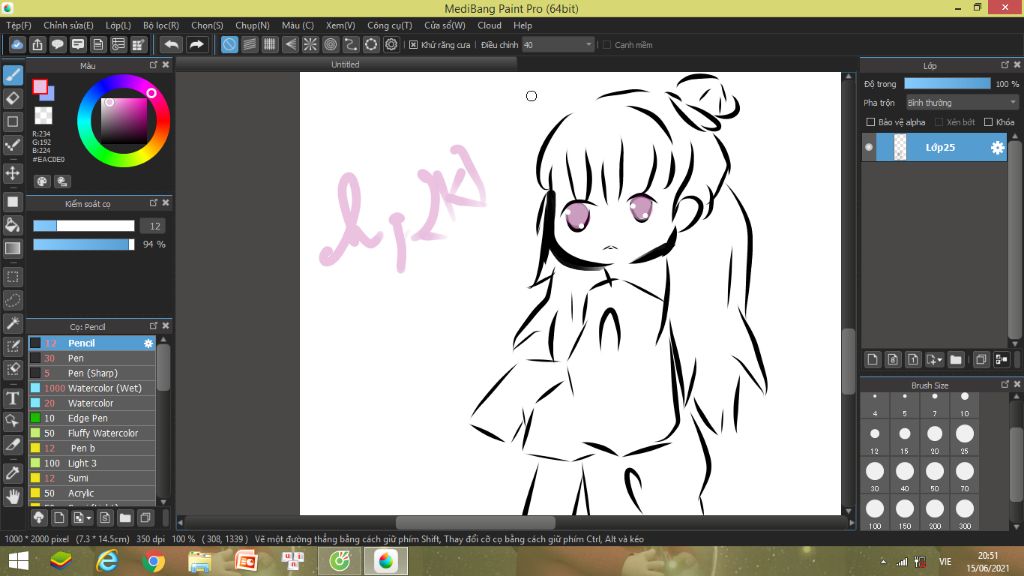The width and height of the screenshot is (1024, 576).
Task: Enable vanishing point snap
Action: 290,44
